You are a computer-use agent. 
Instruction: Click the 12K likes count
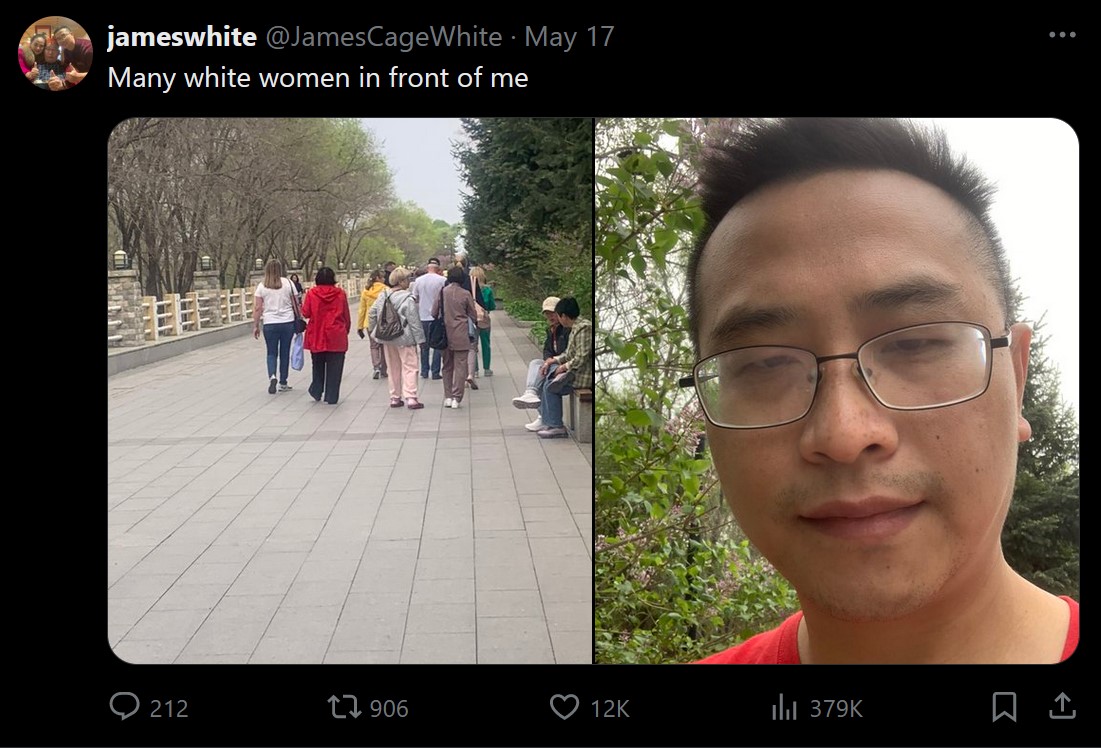click(609, 708)
